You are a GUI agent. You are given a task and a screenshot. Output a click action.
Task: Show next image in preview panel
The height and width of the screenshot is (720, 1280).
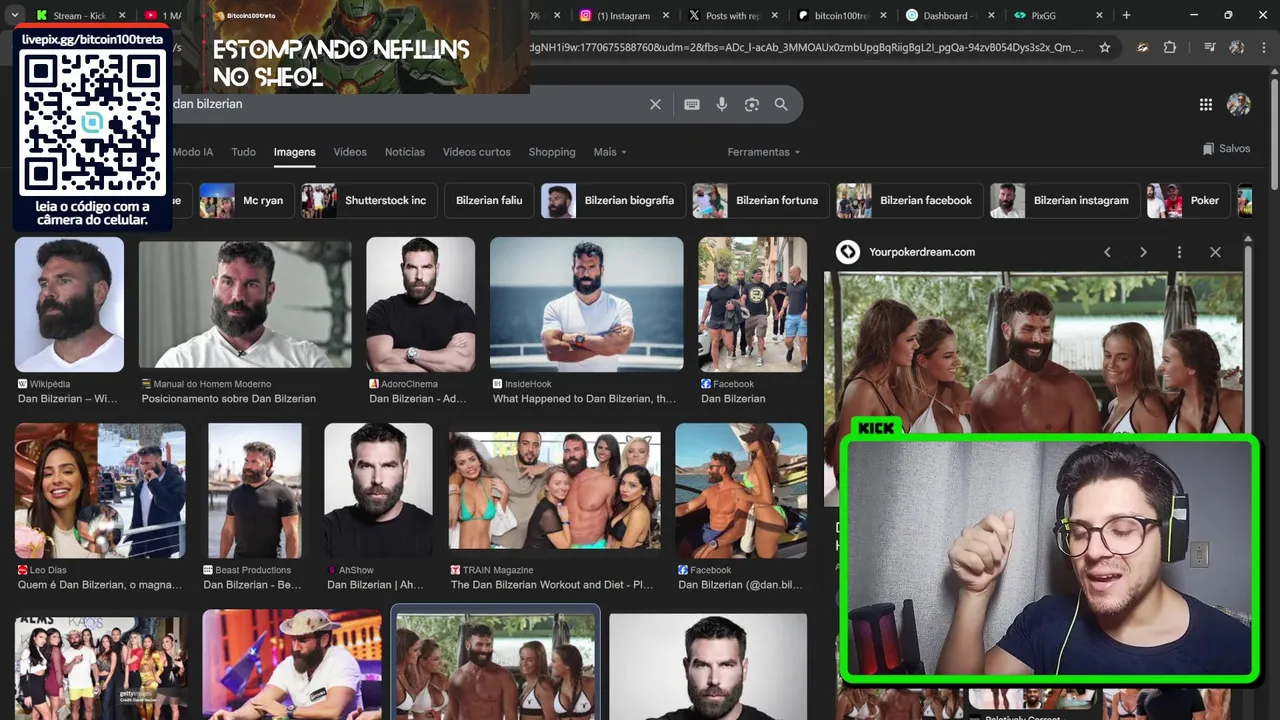1143,252
